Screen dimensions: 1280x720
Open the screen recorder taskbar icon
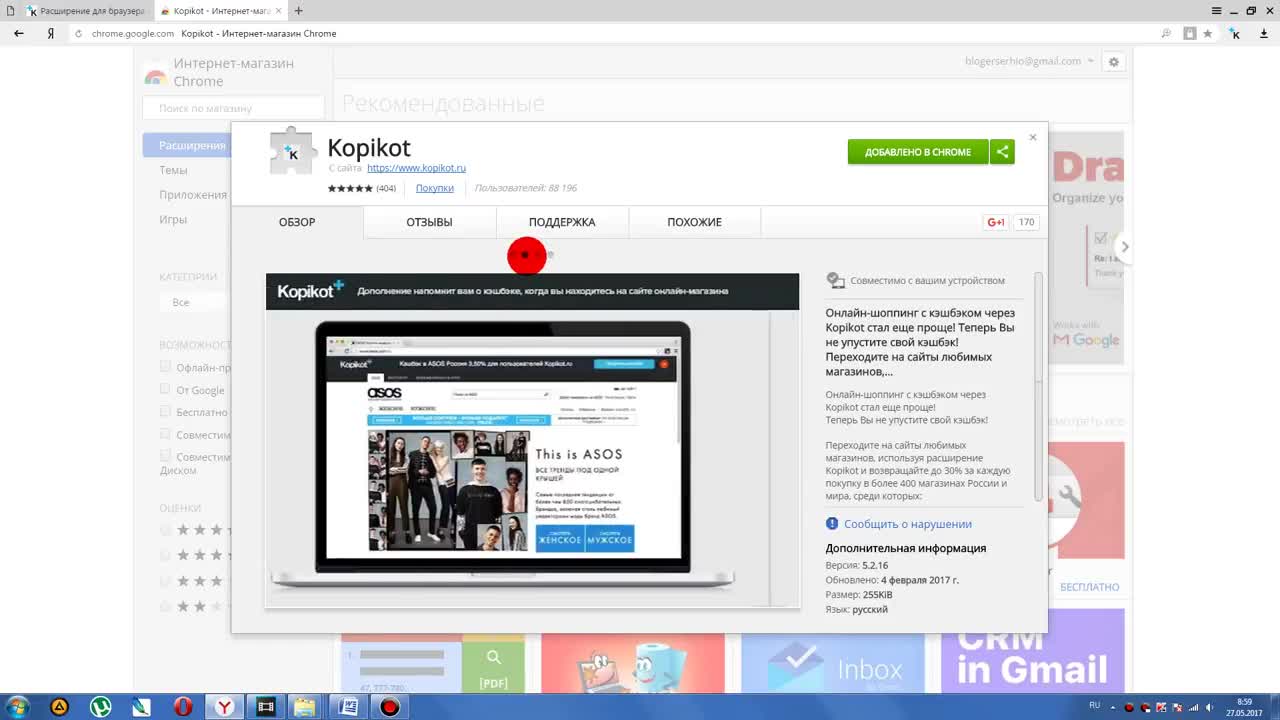pyautogui.click(x=389, y=707)
